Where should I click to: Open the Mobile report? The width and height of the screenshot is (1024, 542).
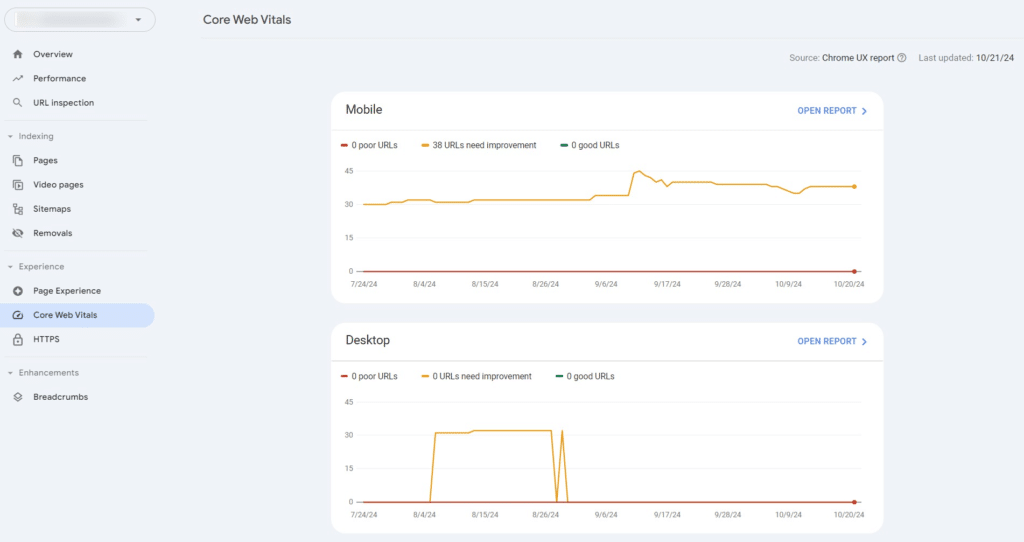832,111
